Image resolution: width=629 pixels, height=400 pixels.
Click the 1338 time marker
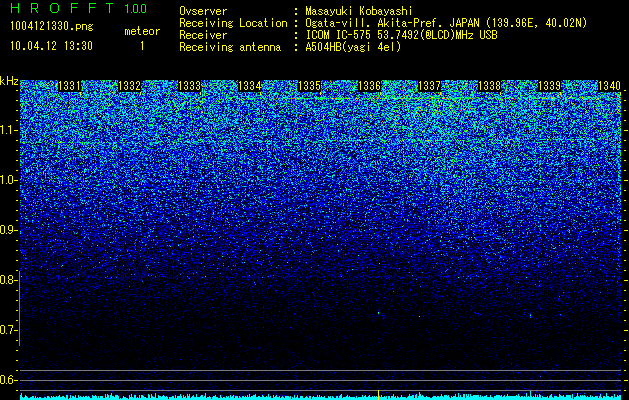(489, 86)
